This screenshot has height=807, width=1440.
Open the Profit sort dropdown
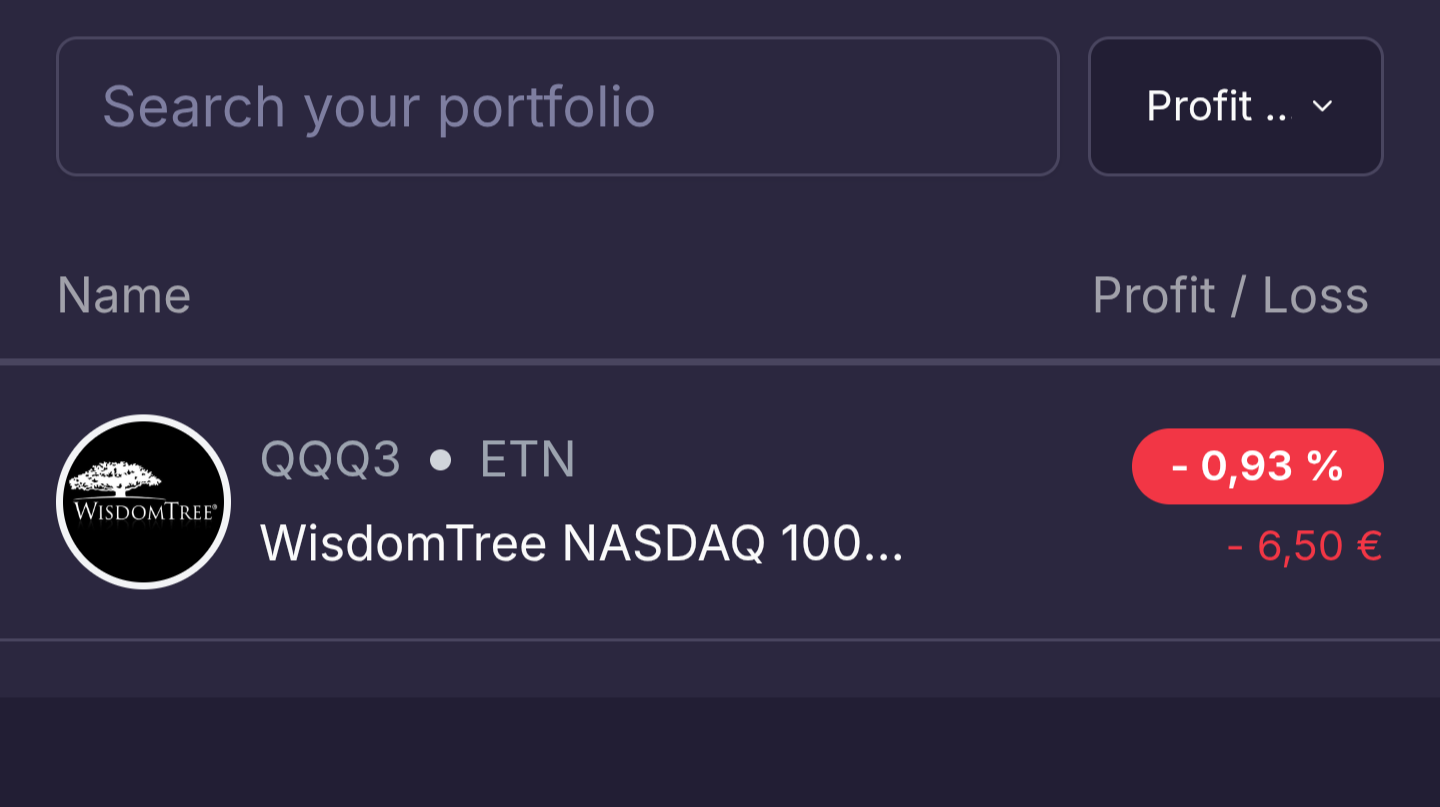coord(1235,106)
